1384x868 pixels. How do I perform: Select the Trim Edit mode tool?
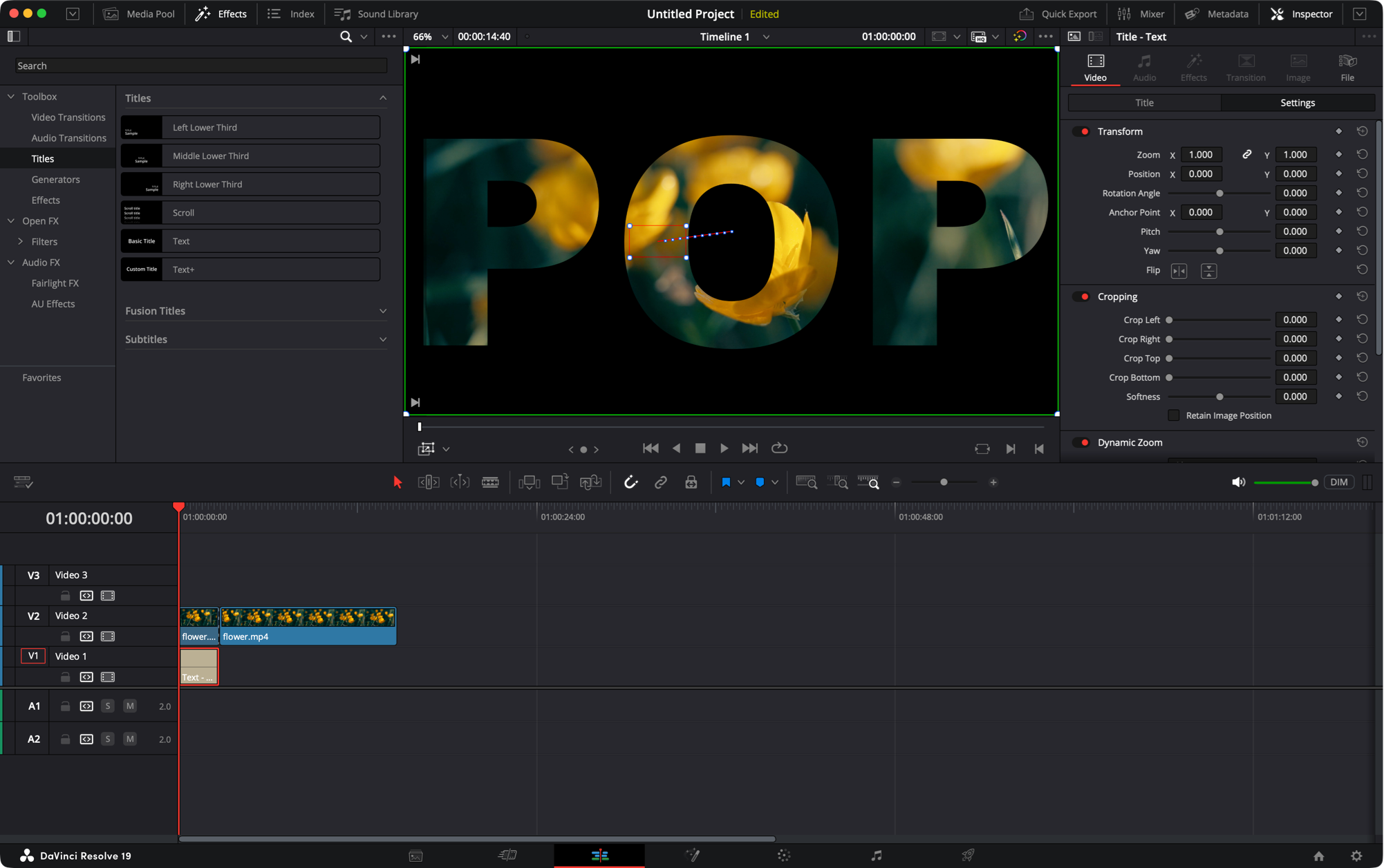click(x=429, y=482)
